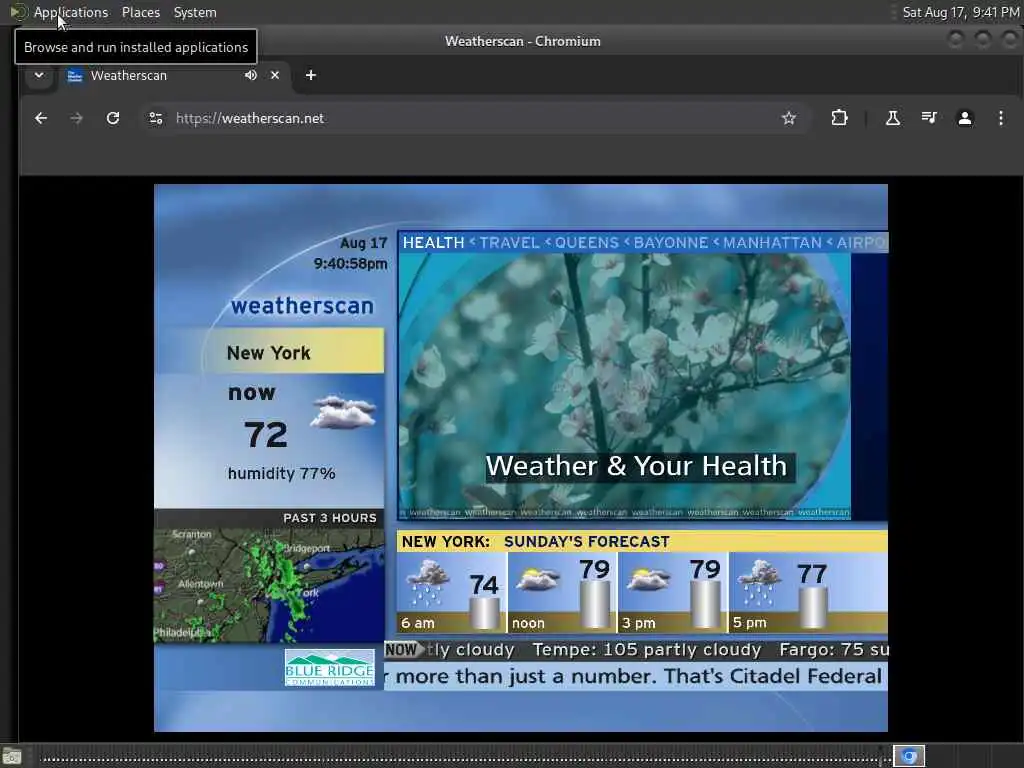Click the partly cloudy icon beside now
The width and height of the screenshot is (1024, 768).
pos(344,412)
